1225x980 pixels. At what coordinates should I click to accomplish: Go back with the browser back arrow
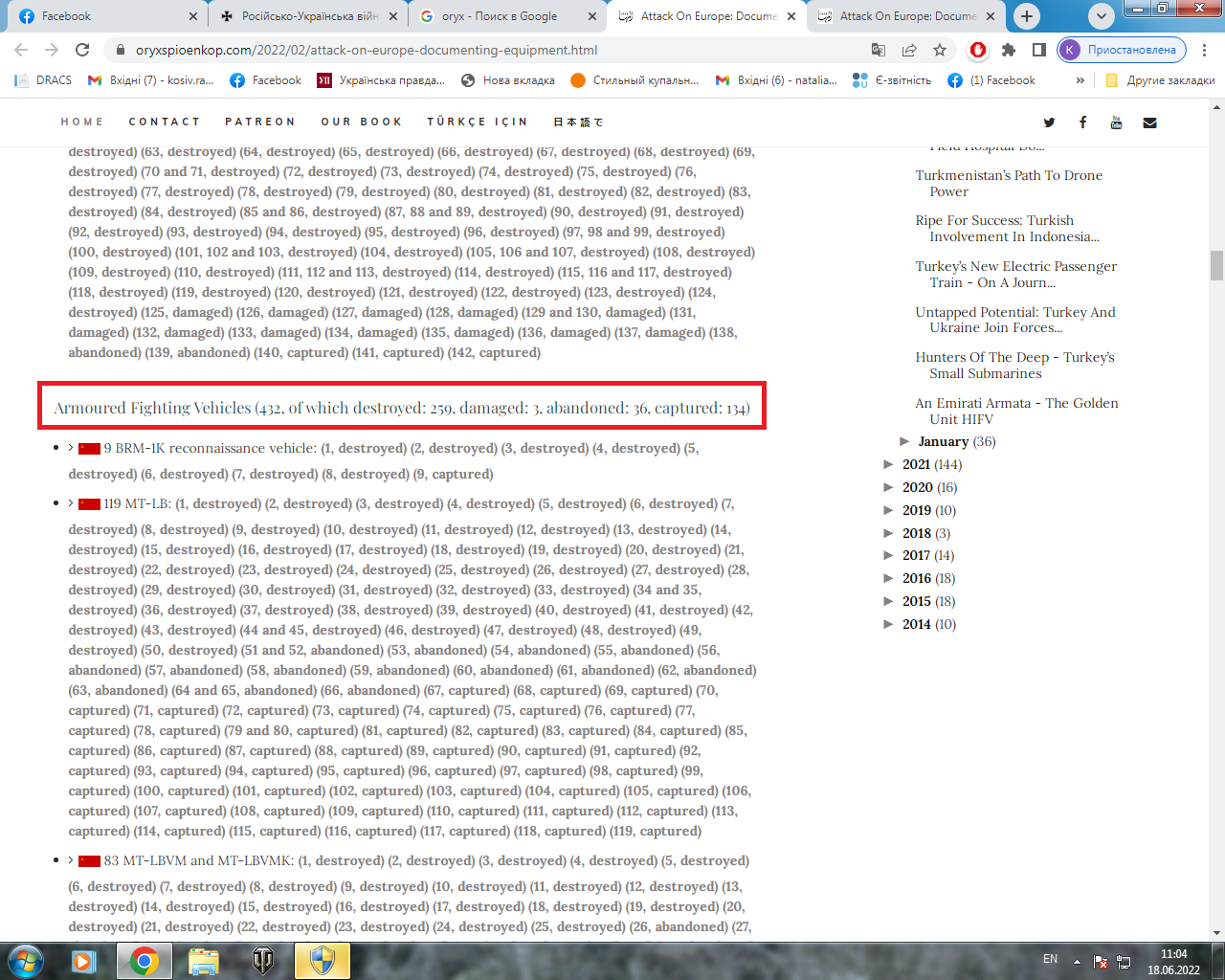[x=22, y=50]
